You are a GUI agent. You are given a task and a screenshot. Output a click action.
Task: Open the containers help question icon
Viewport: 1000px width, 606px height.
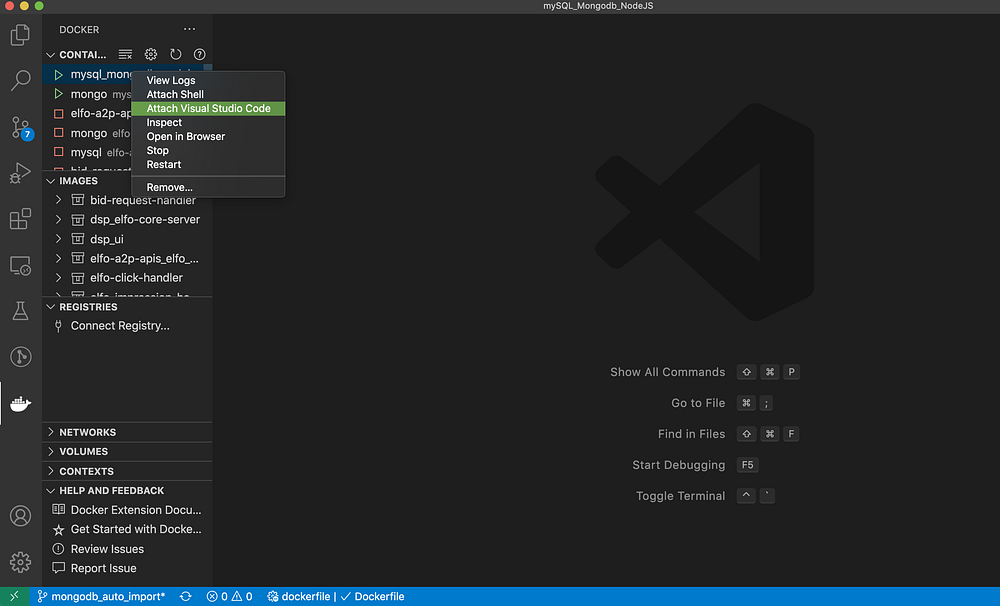[x=200, y=54]
